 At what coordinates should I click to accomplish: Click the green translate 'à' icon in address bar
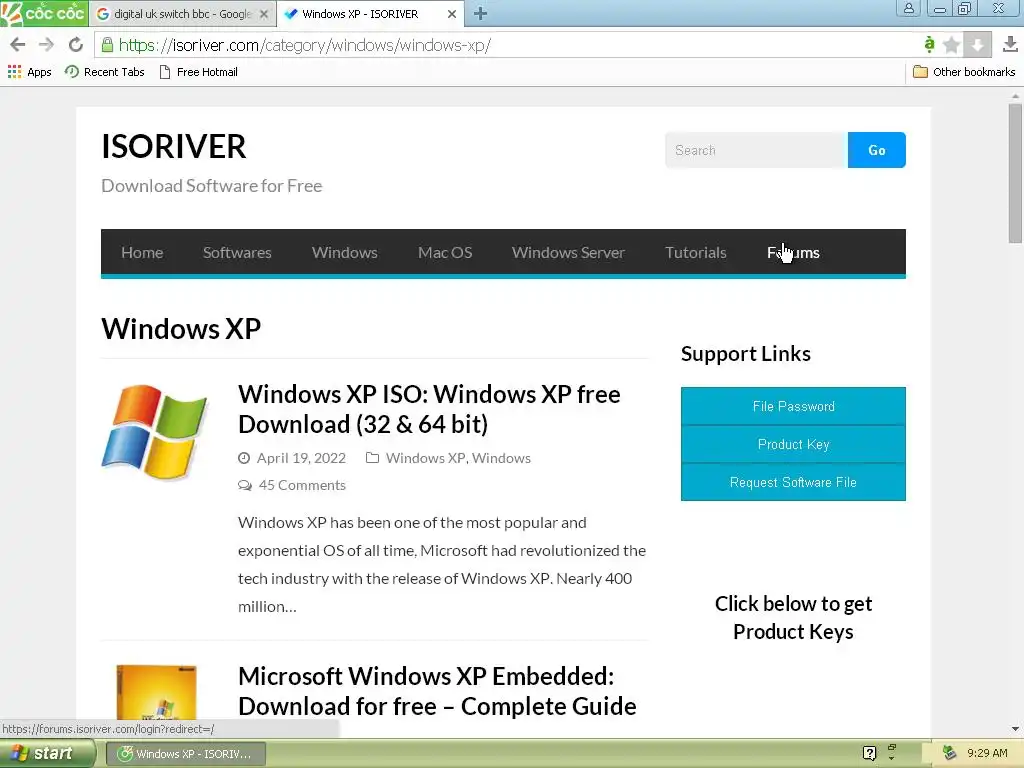929,44
